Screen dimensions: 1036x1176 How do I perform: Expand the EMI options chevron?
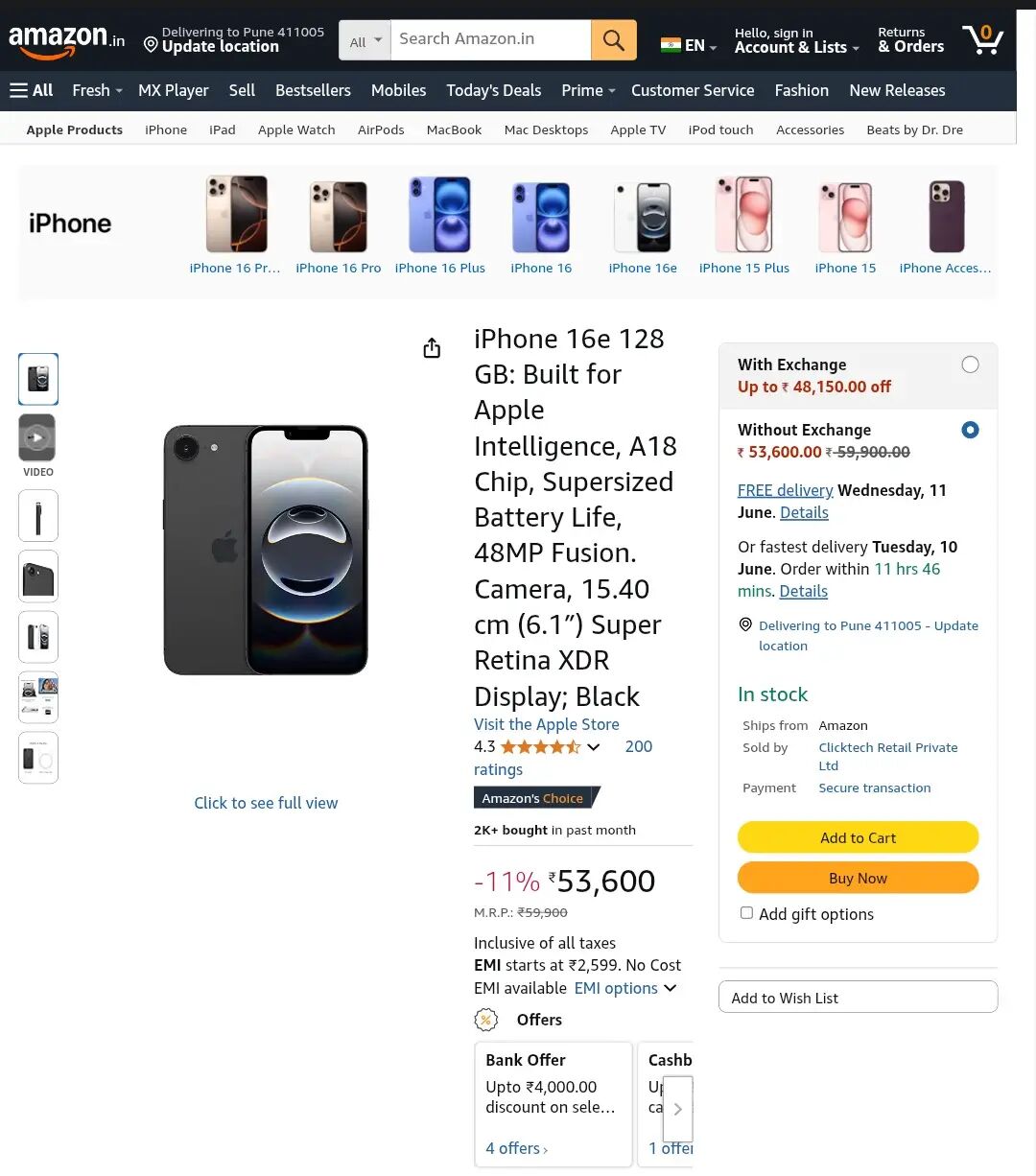(x=670, y=988)
